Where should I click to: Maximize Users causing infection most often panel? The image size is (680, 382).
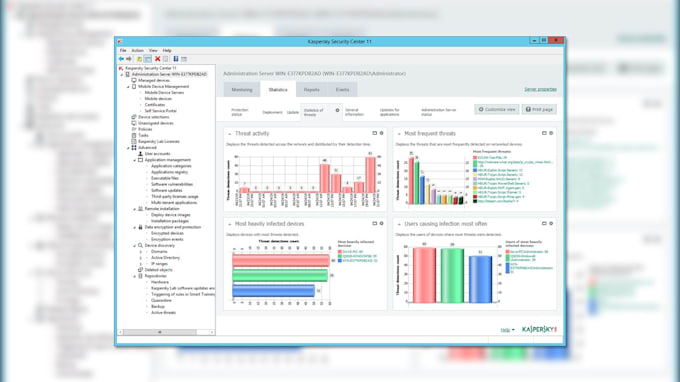pyautogui.click(x=544, y=223)
